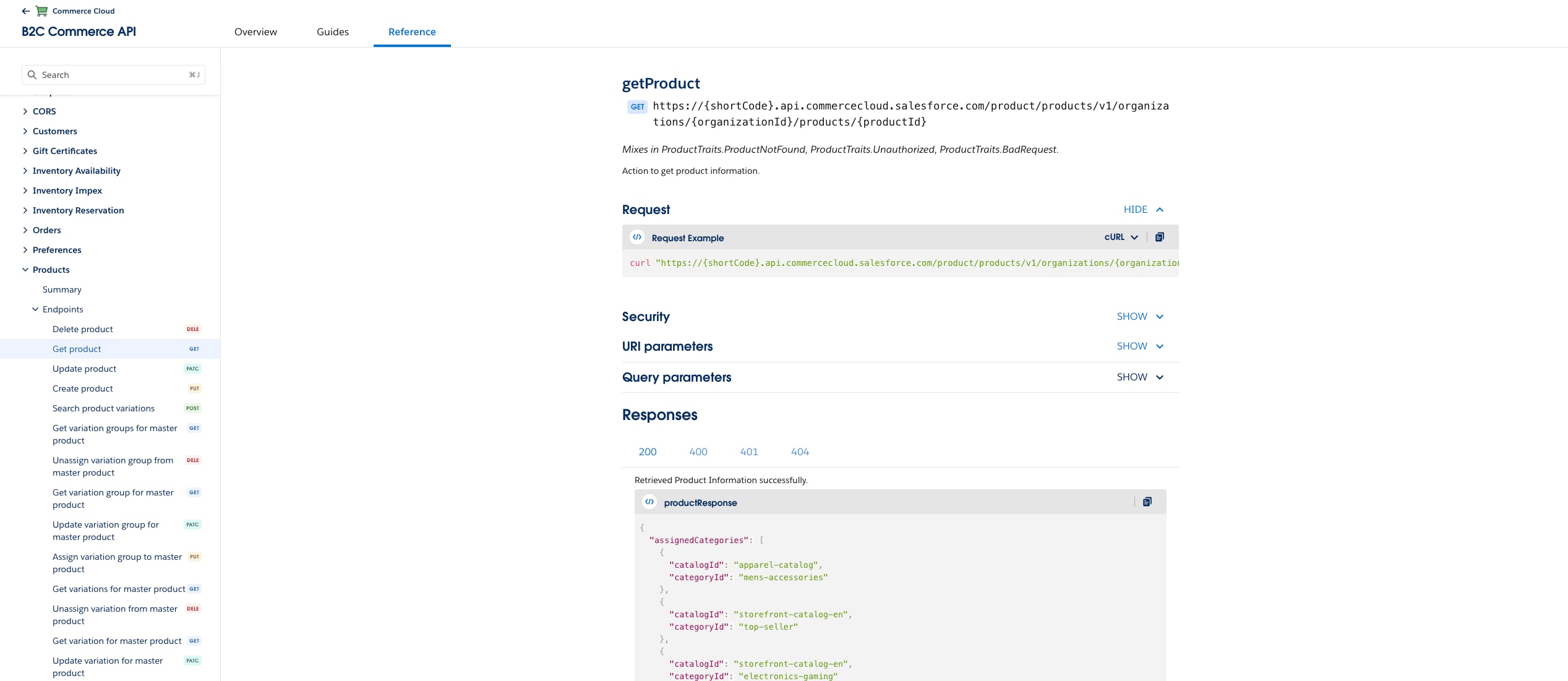Click the DELE badge for Delete product

pyautogui.click(x=193, y=329)
